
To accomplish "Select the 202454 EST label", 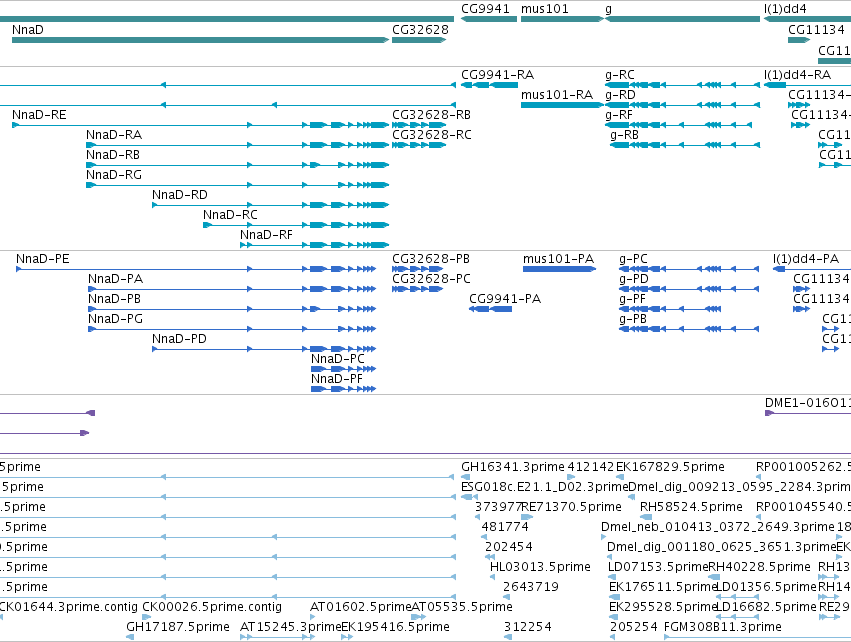I will (509, 548).
